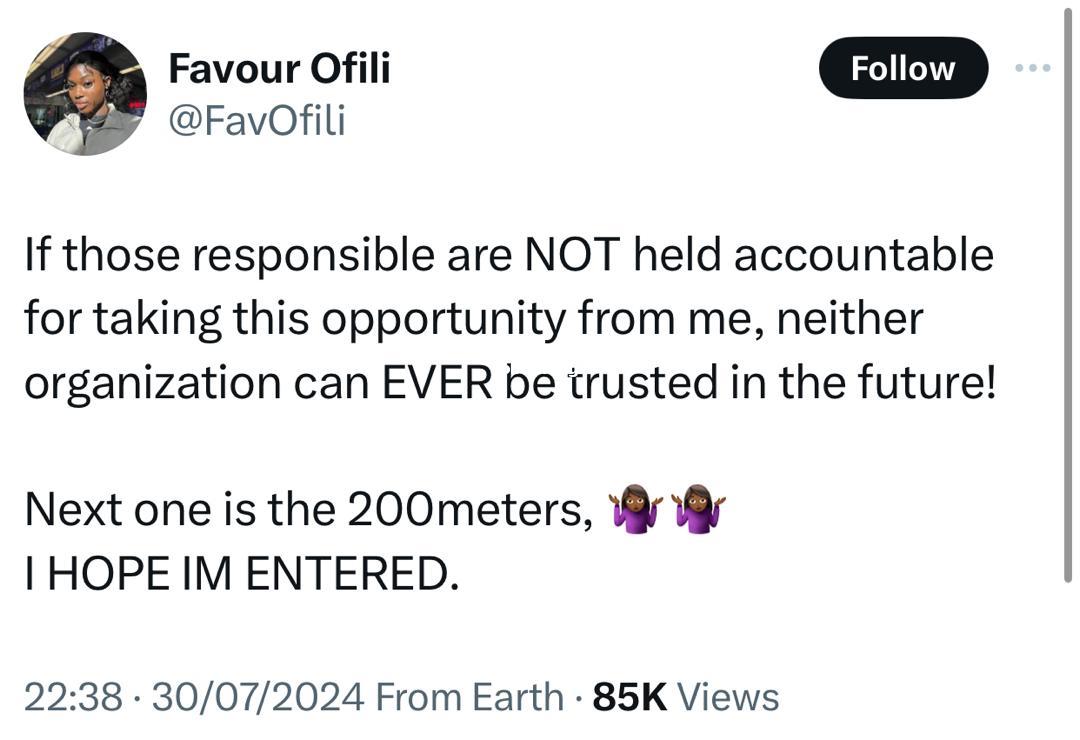
Task: View the 85K Views count
Action: pos(685,697)
